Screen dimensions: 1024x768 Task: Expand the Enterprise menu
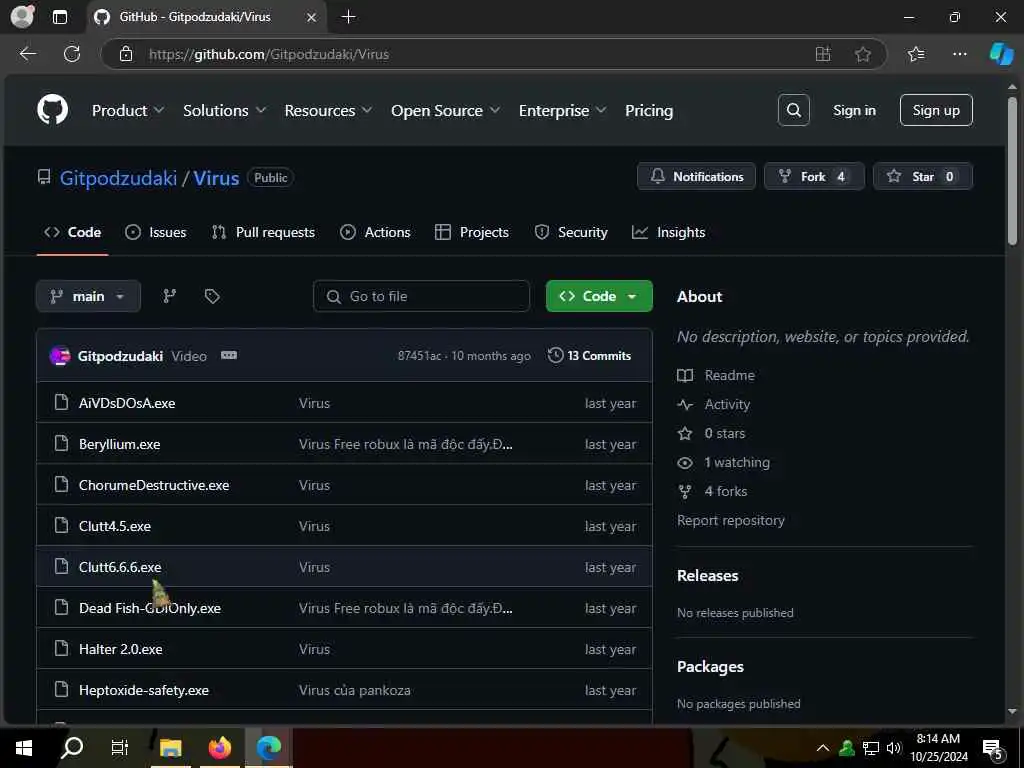[562, 110]
